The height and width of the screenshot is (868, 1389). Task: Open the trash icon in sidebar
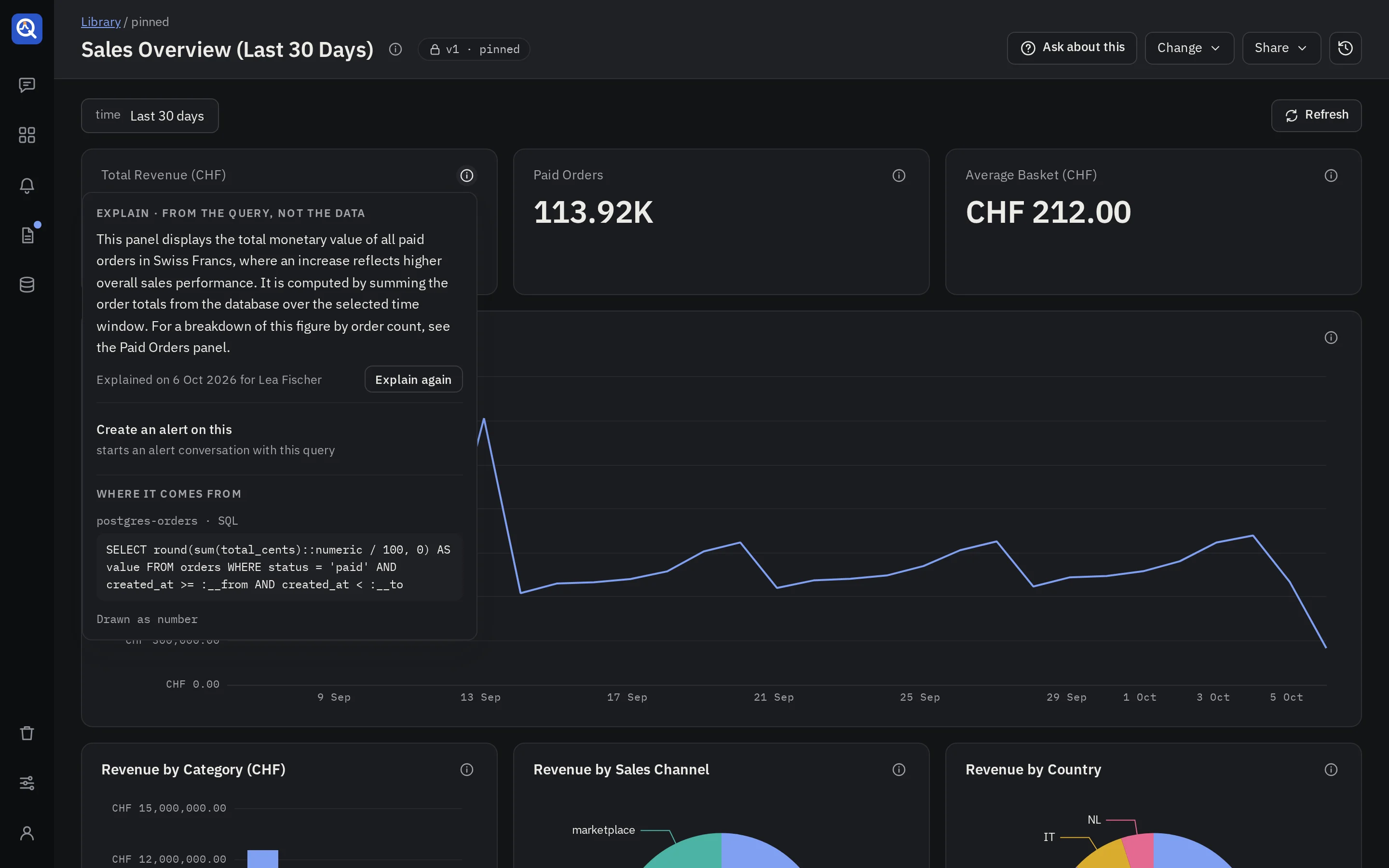pyautogui.click(x=27, y=733)
